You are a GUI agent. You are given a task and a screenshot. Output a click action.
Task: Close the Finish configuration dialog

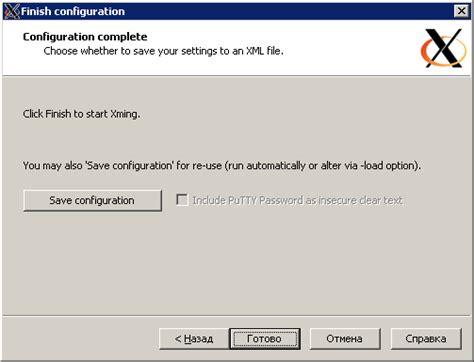coord(461,11)
